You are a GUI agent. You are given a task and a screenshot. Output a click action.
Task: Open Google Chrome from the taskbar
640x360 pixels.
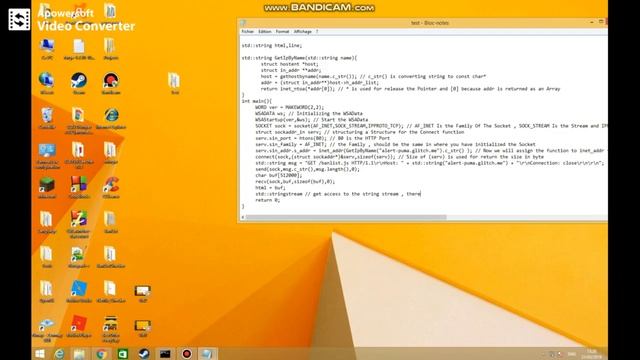click(102, 353)
